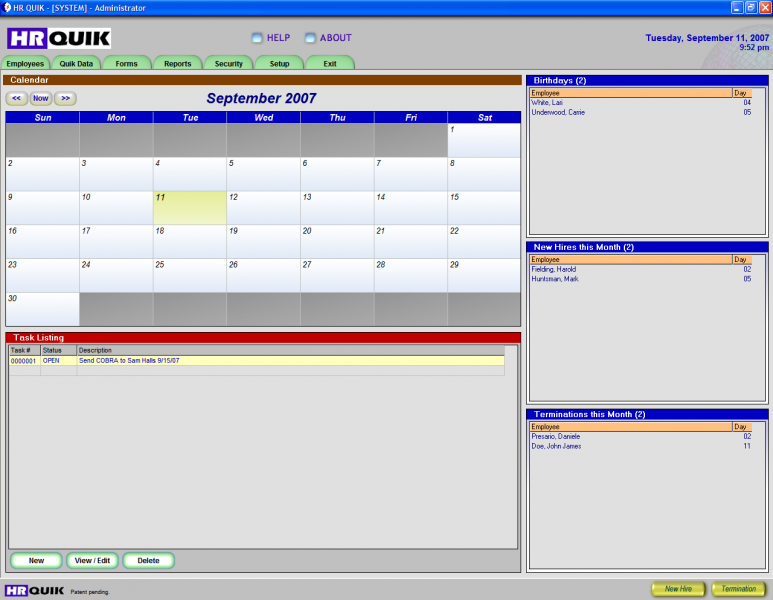Click the HR QUIK logo in footer
The image size is (773, 600).
pyautogui.click(x=35, y=591)
